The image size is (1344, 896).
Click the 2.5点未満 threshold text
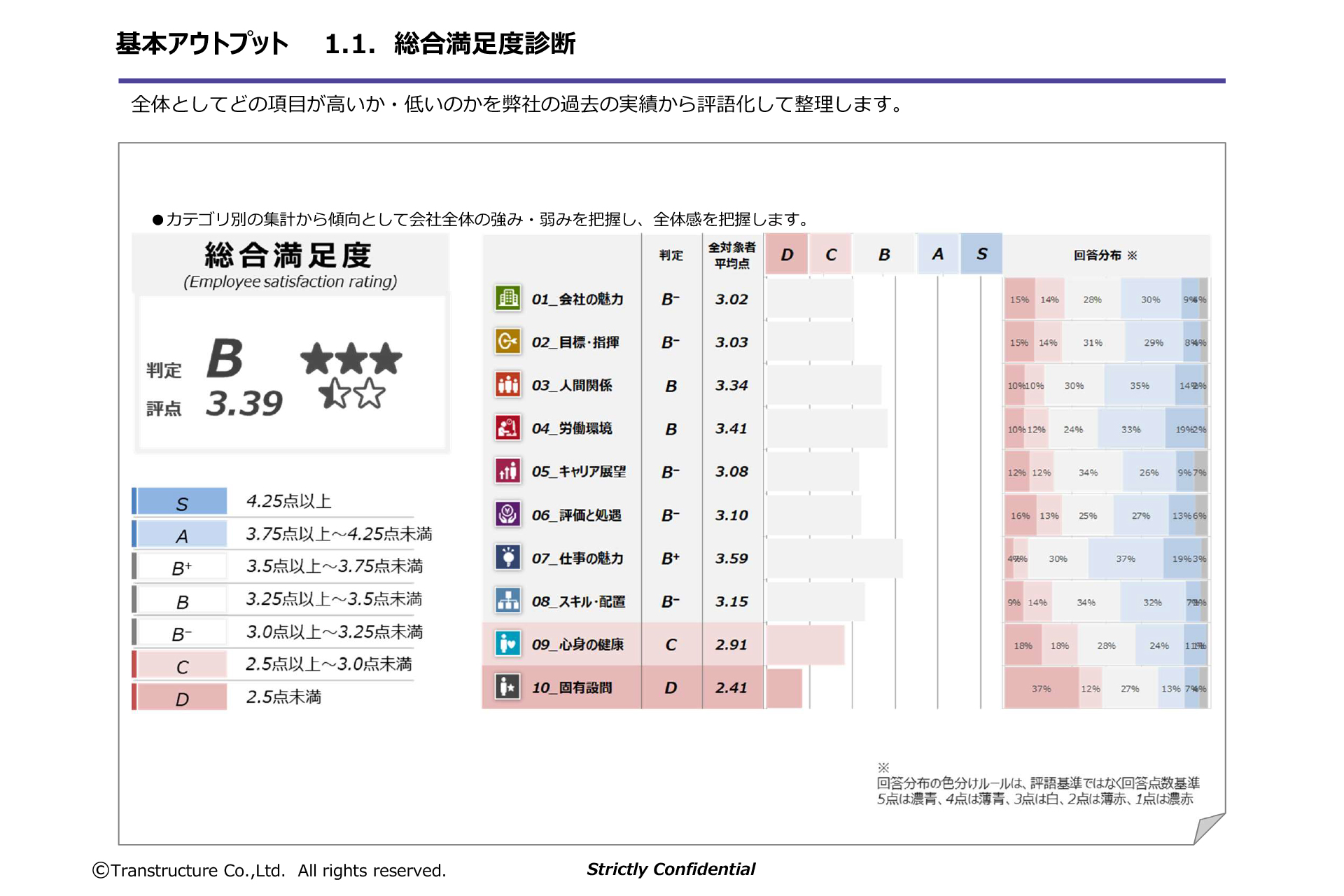[x=283, y=697]
